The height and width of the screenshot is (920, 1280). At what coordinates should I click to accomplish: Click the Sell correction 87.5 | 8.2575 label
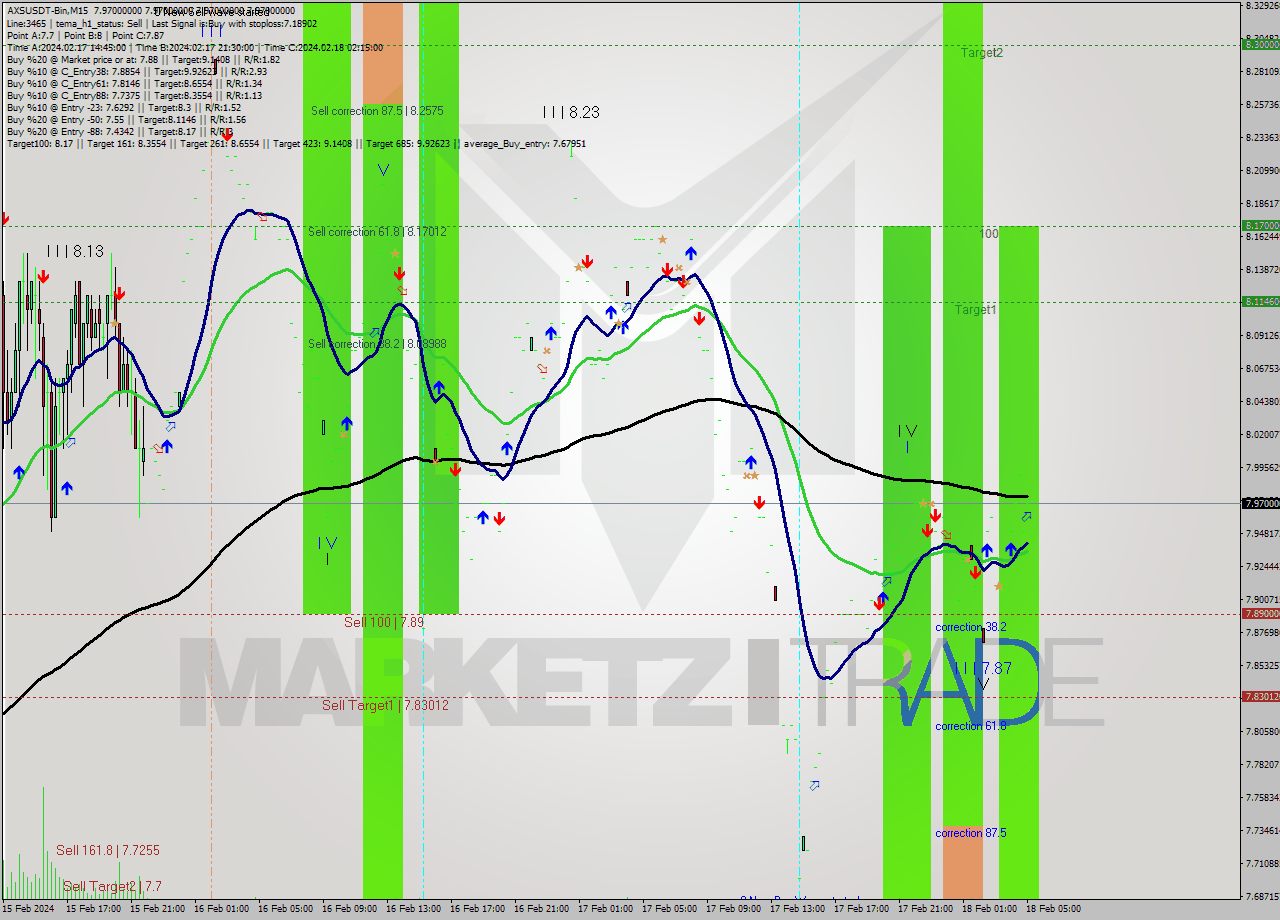pos(377,111)
